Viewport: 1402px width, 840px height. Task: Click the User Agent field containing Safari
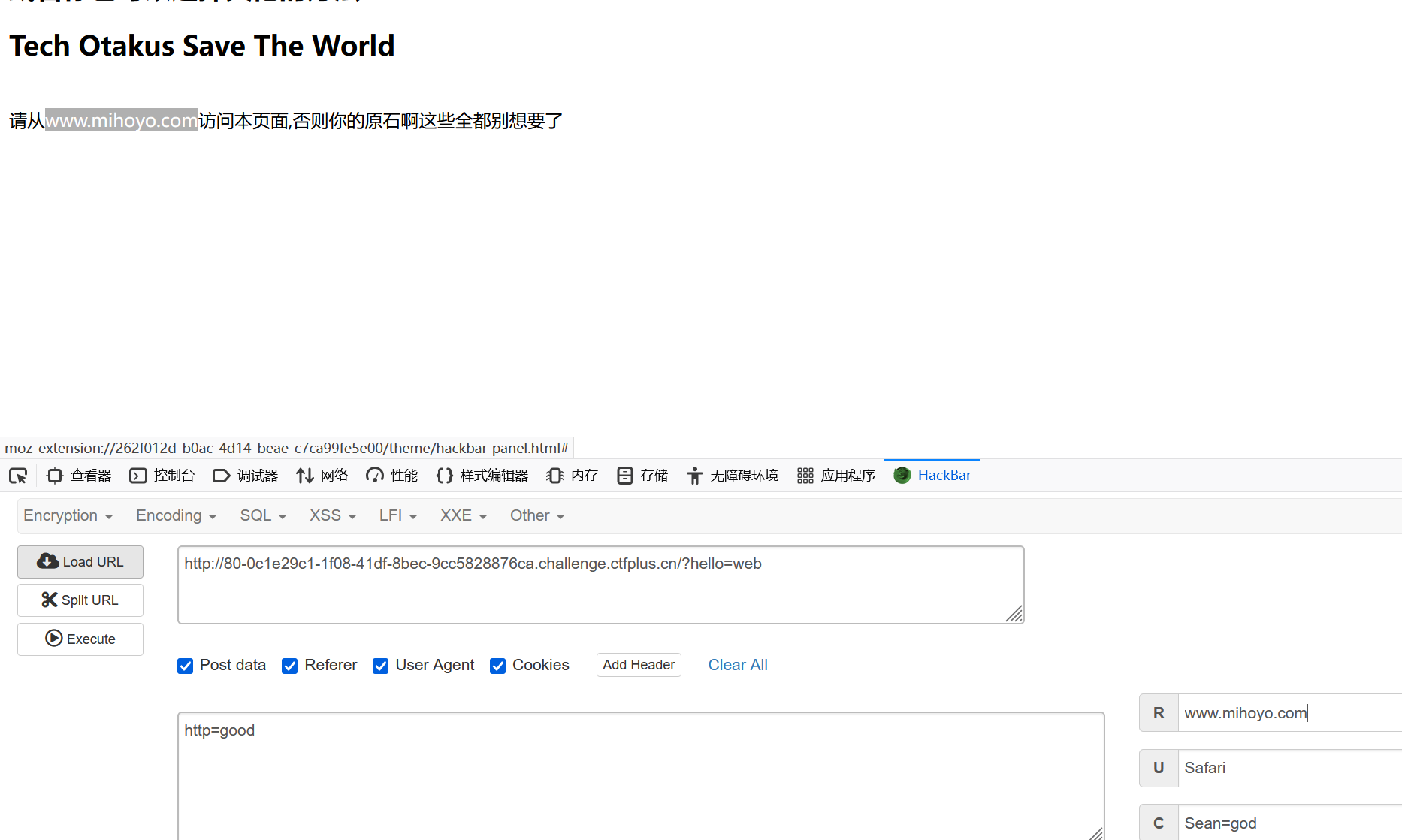tap(1288, 768)
